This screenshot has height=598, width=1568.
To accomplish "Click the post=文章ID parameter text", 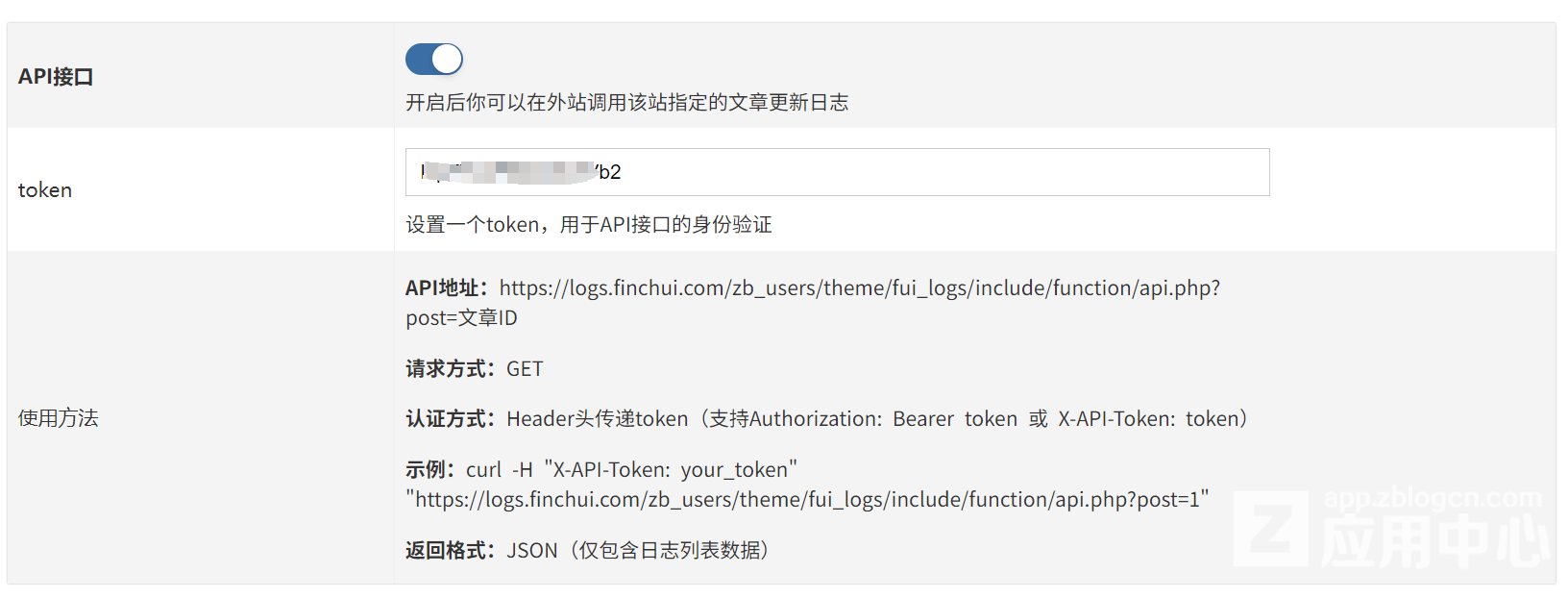I will coord(461,318).
